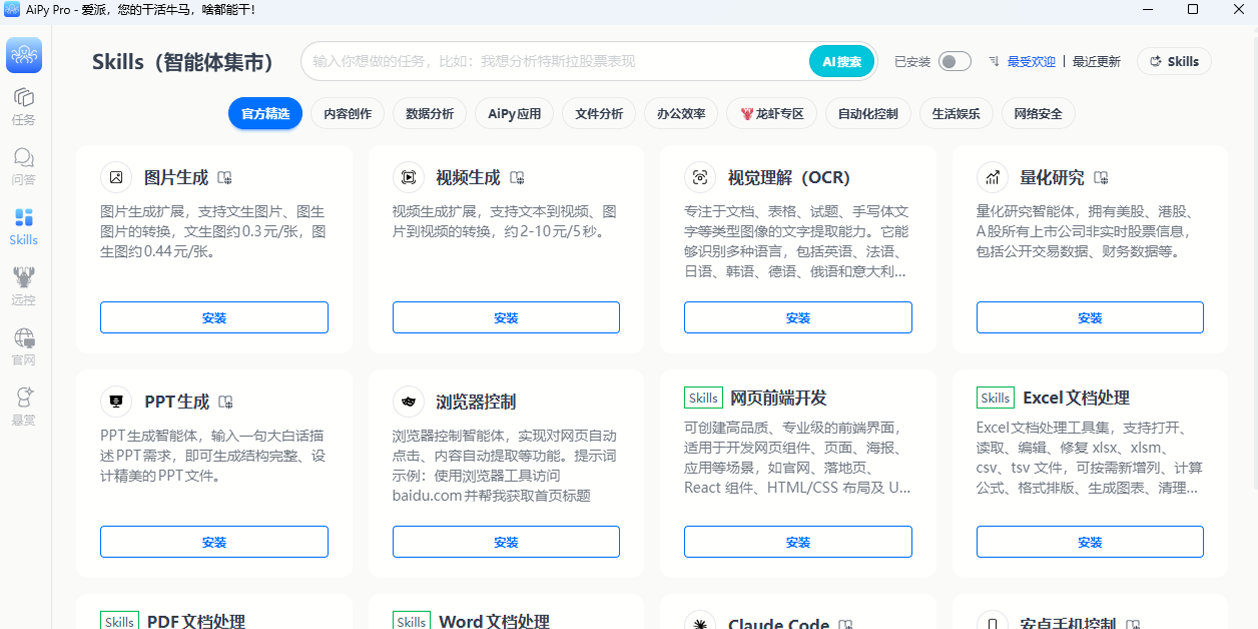Select the Skills icon in the sidebar
Screen dimensions: 1258x629
coord(23,222)
